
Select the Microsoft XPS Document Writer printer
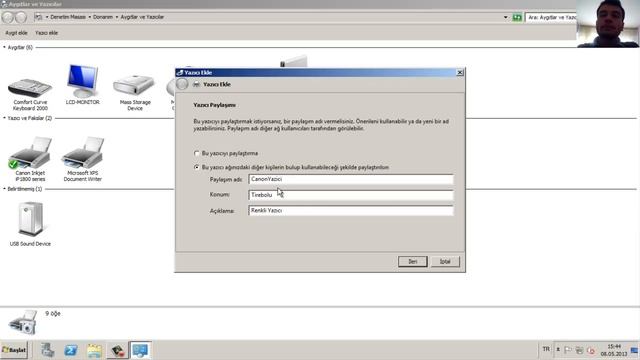click(x=82, y=159)
